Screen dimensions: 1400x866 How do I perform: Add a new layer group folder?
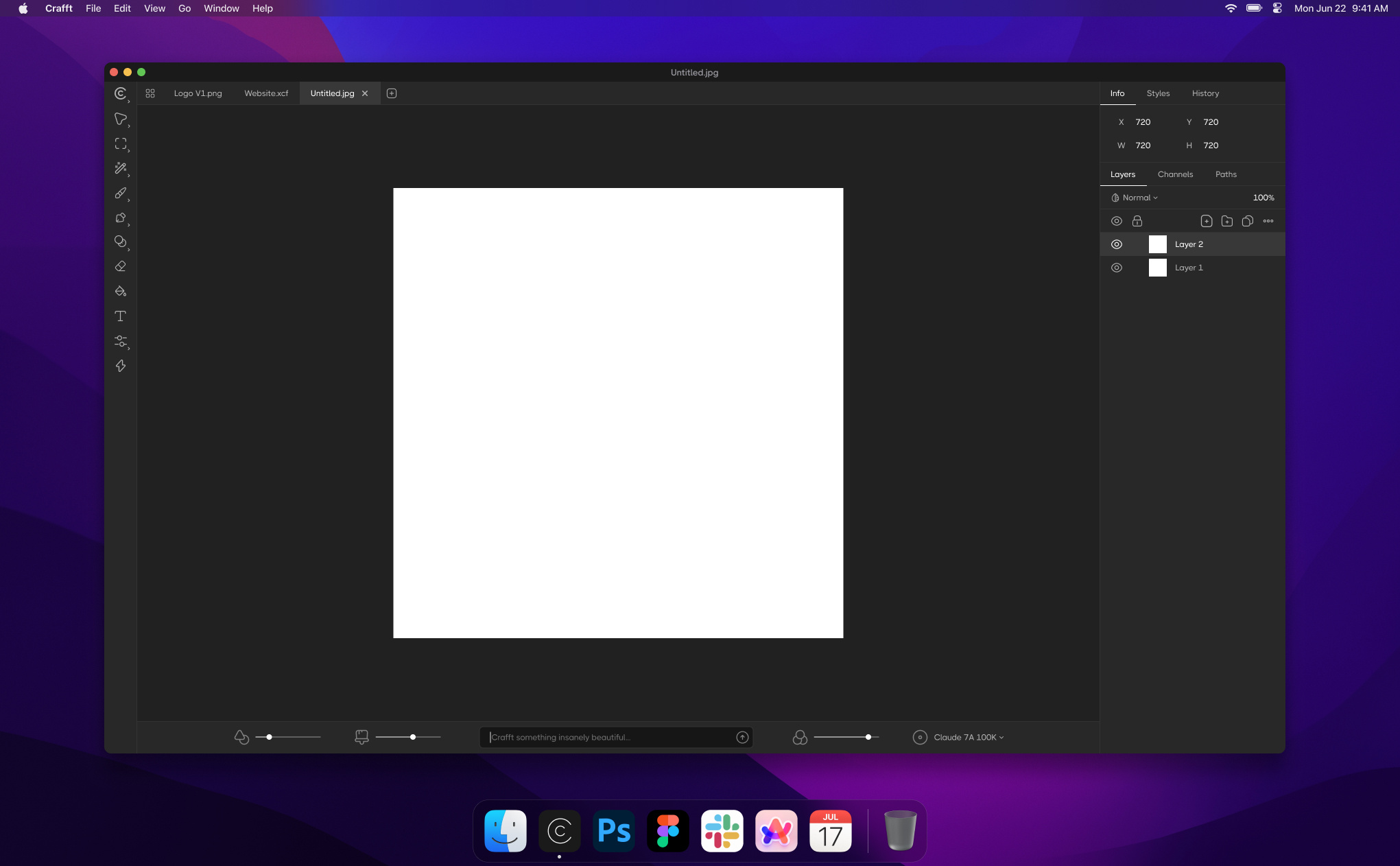(x=1227, y=221)
